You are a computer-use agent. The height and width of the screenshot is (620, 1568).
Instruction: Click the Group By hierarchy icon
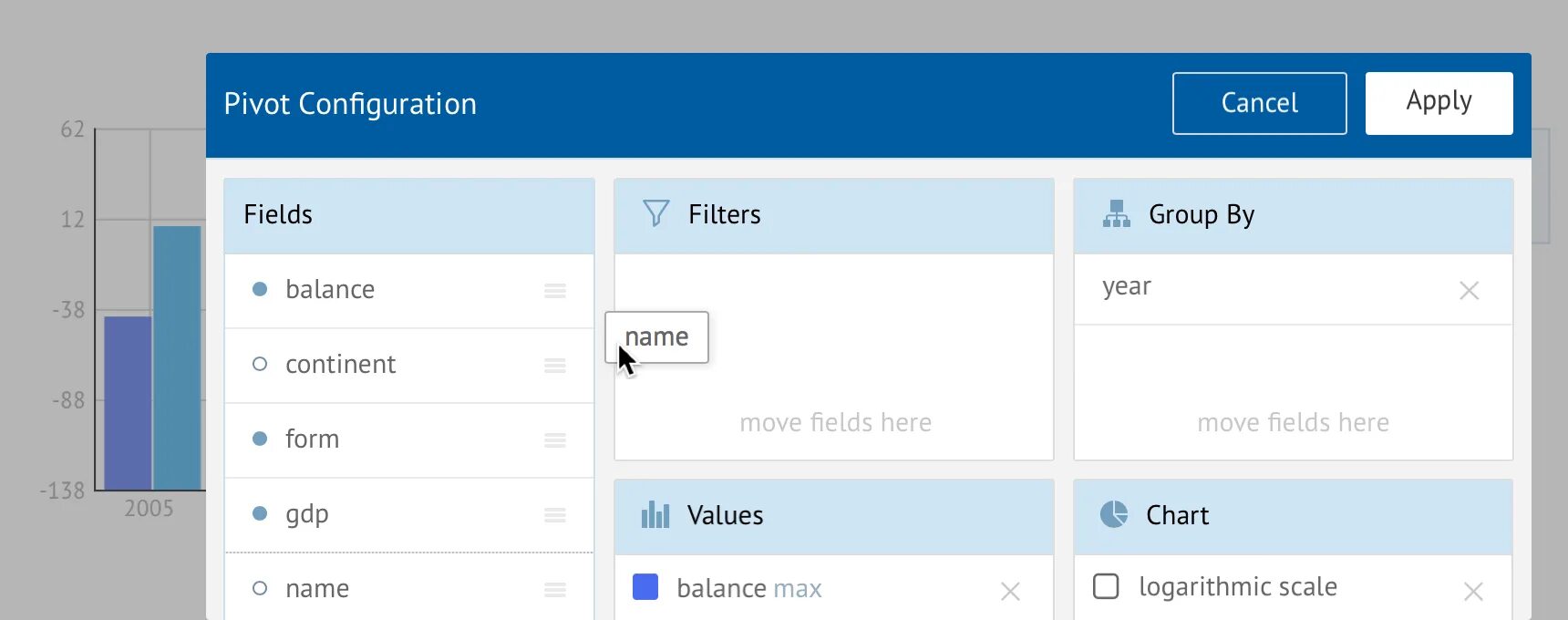1116,213
